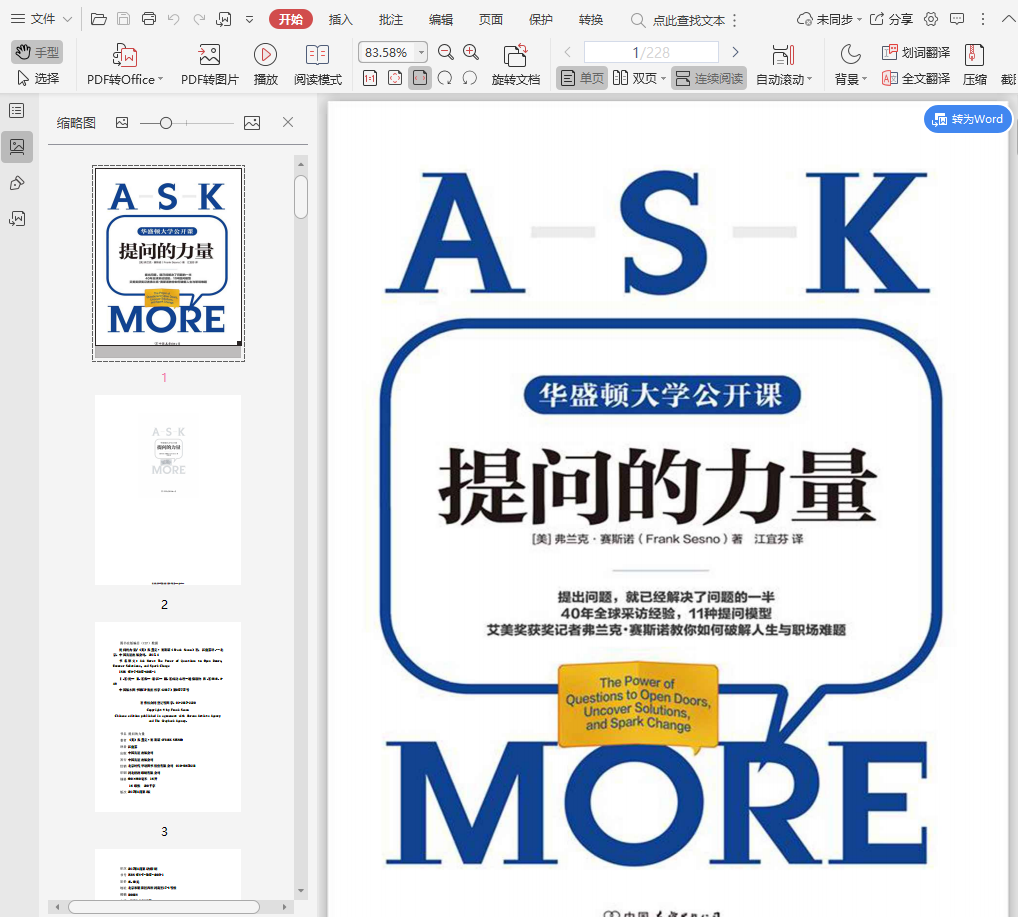This screenshot has height=917, width=1018.
Task: Toggle thumbnail panel sidebar icon
Action: tap(17, 147)
